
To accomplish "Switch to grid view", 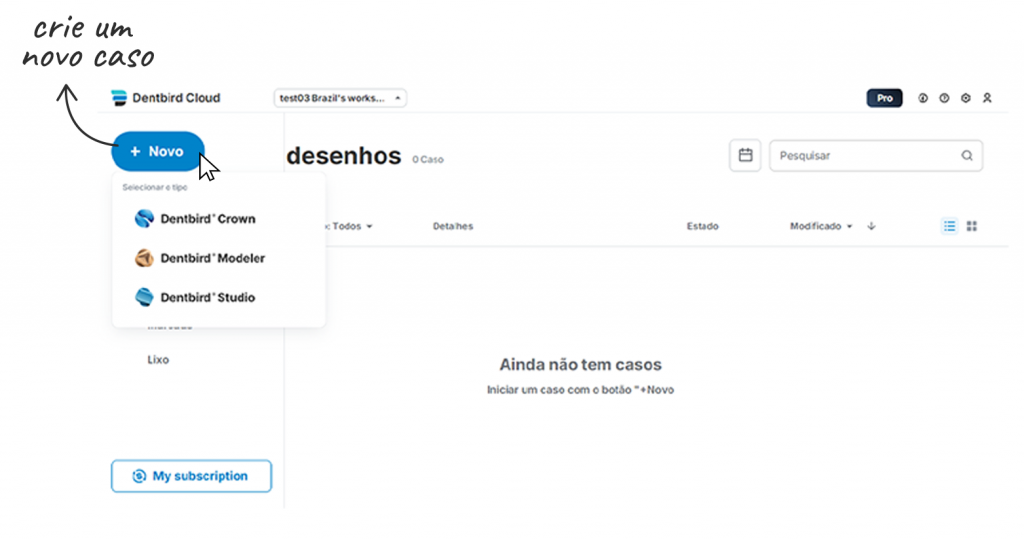I will pos(972,226).
